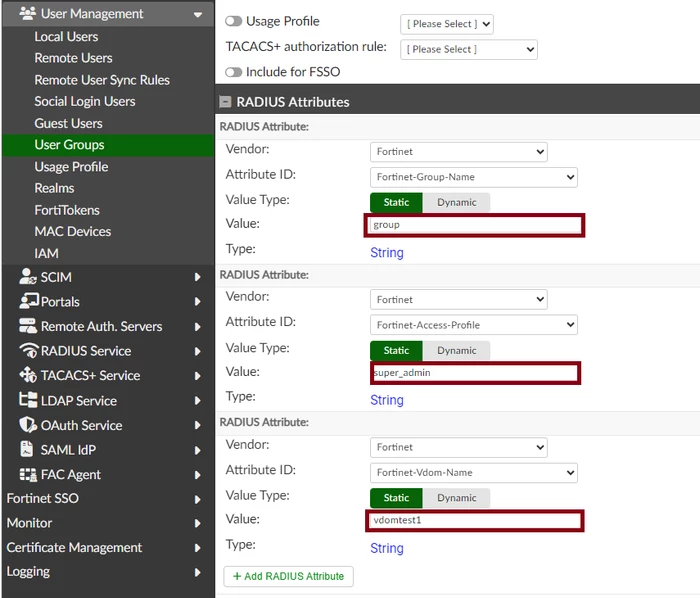Viewport: 700px width, 598px height.
Task: Click the FAC Agent icon
Action: [x=28, y=474]
